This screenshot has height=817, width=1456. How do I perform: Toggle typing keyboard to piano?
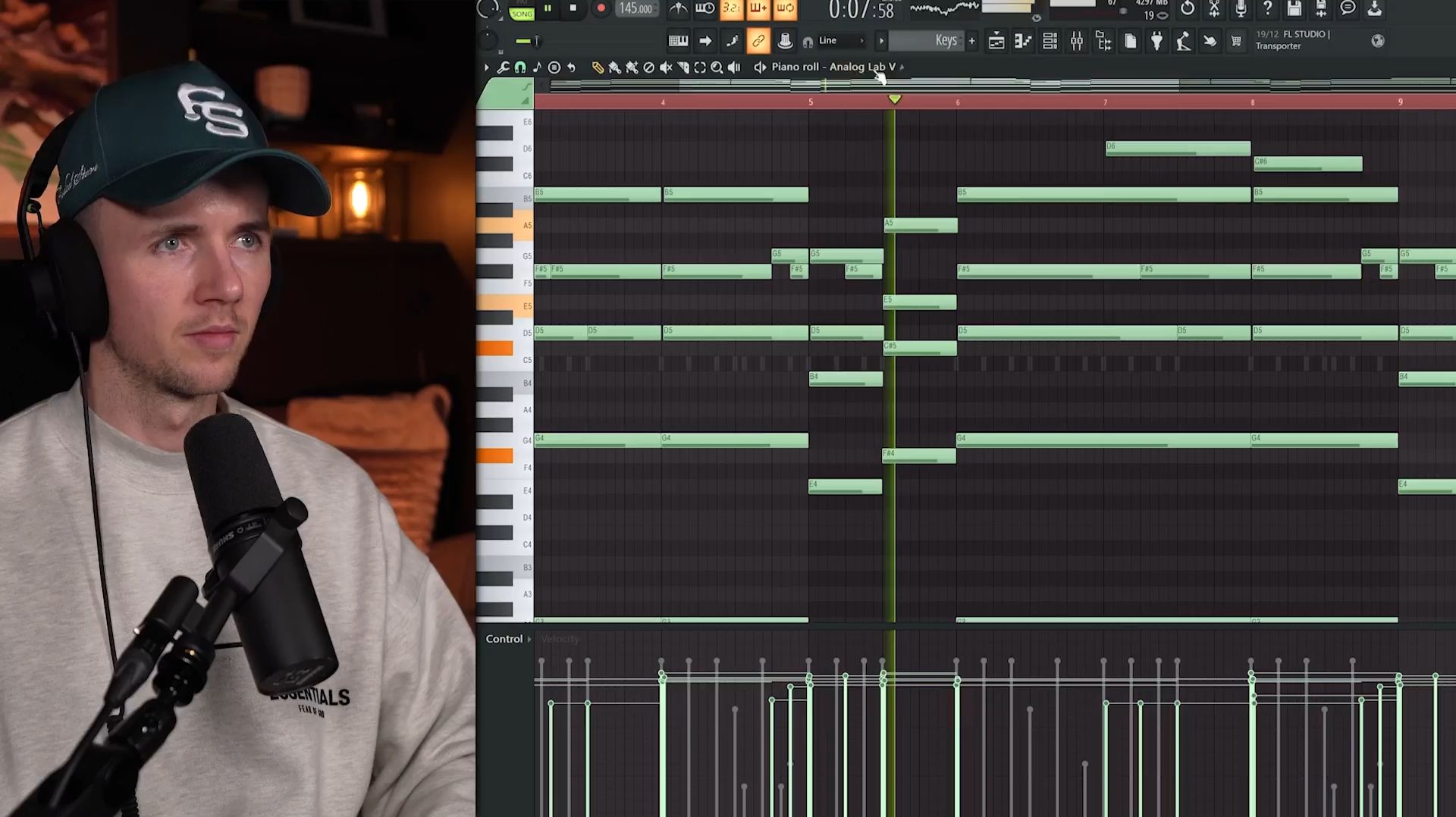(x=678, y=41)
